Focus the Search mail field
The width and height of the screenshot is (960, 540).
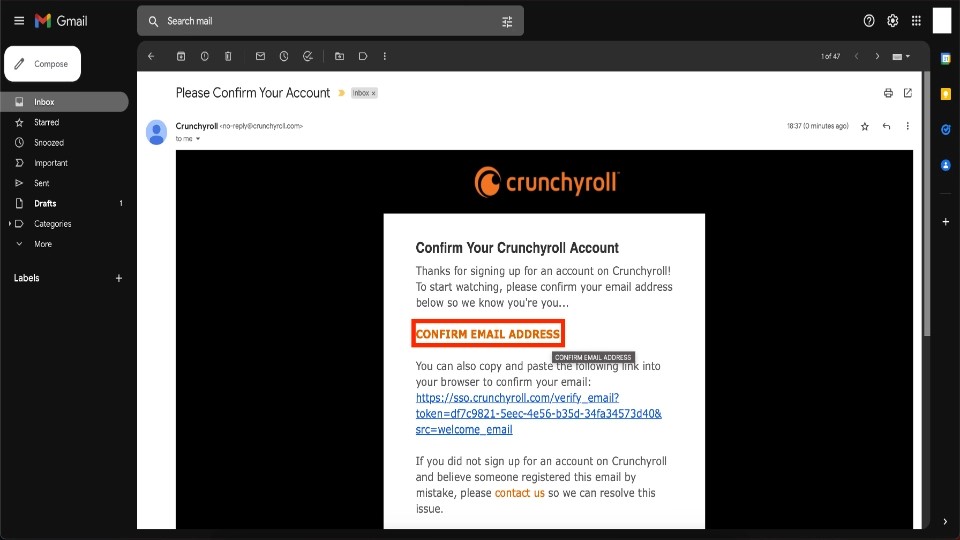tap(331, 21)
